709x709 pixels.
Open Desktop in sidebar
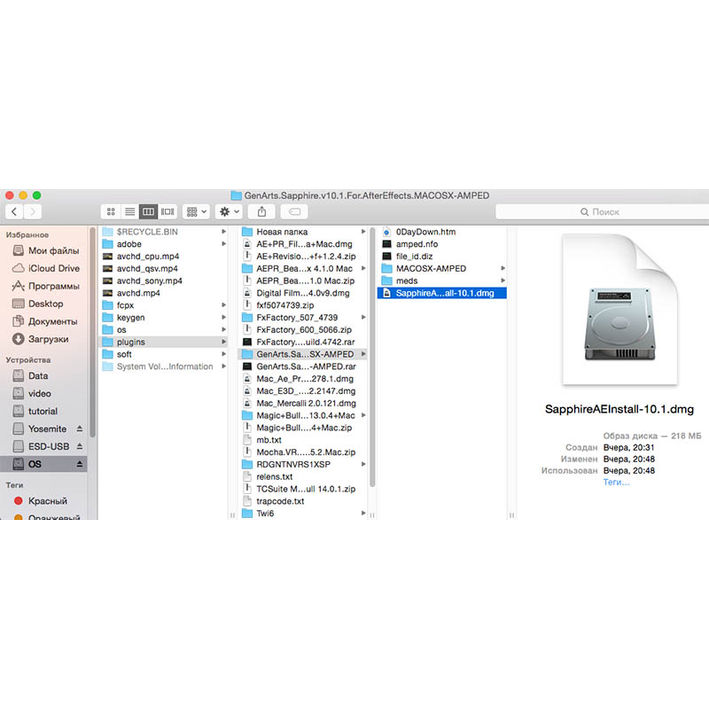pos(38,303)
